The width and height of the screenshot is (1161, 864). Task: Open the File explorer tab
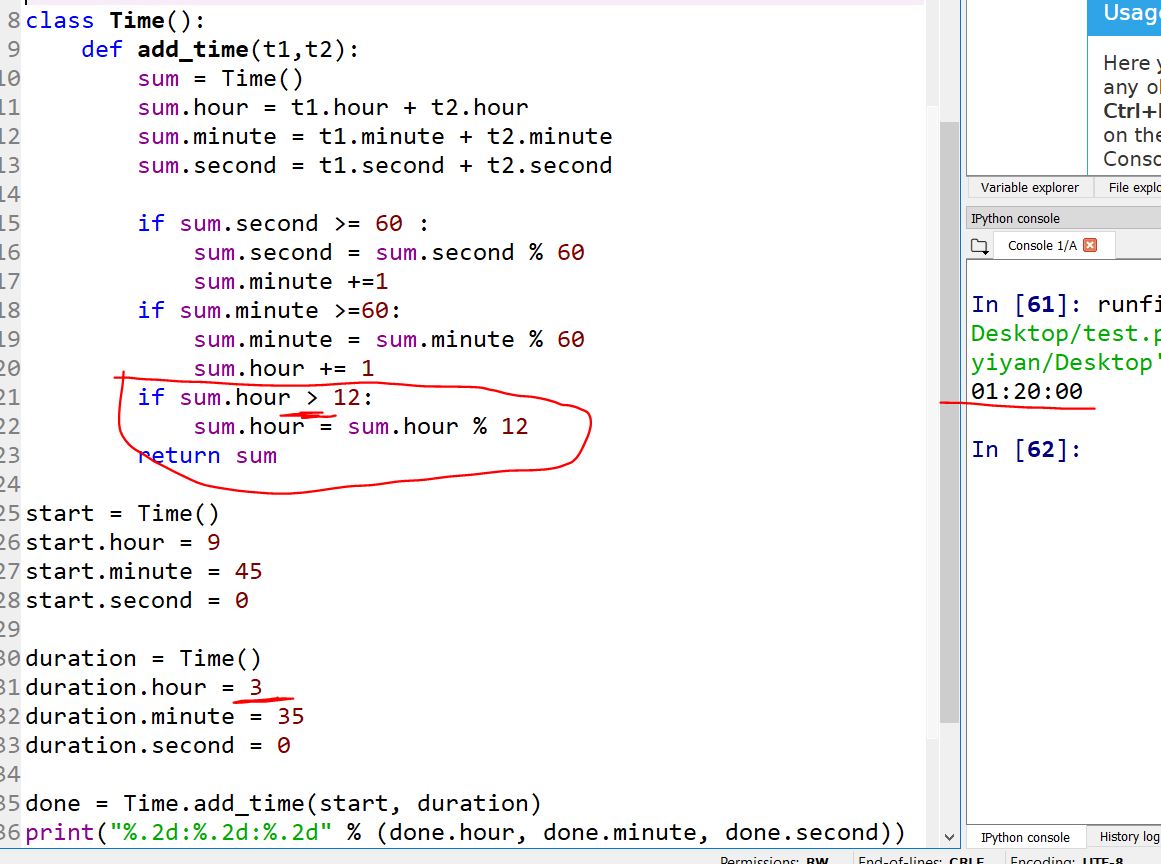pyautogui.click(x=1133, y=188)
